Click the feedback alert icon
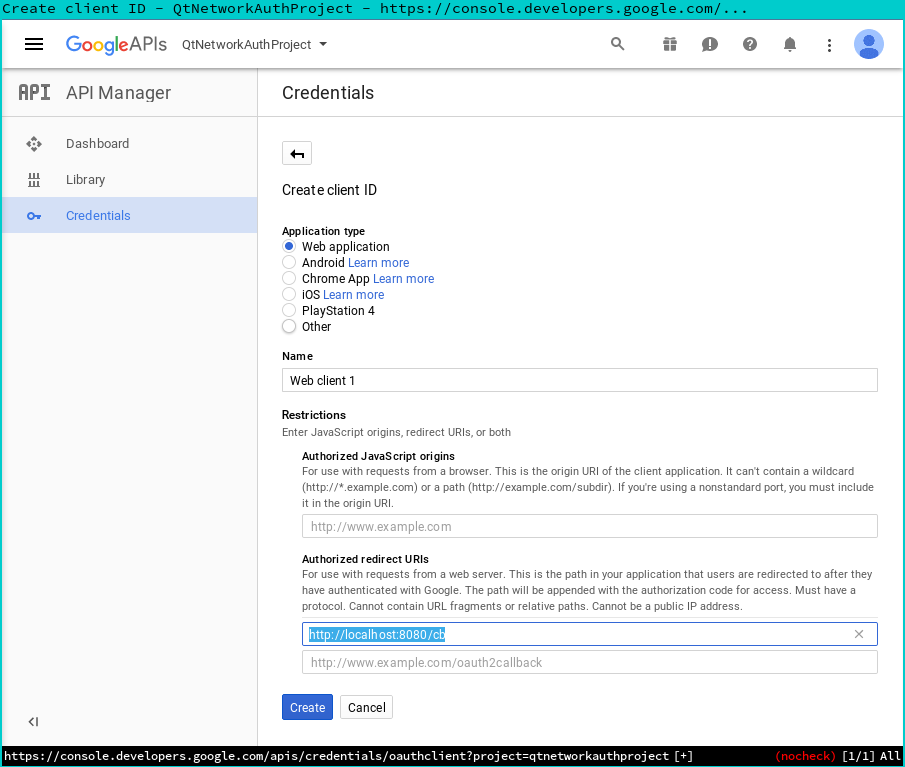 coord(709,44)
